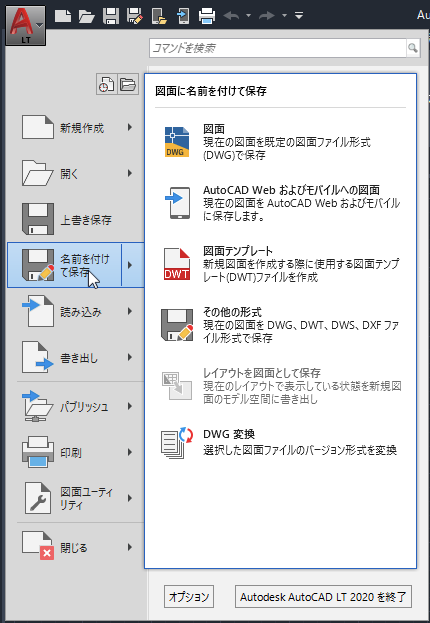Click the Redo arrow icon
This screenshot has height=623, width=430.
pyautogui.click(x=267, y=16)
